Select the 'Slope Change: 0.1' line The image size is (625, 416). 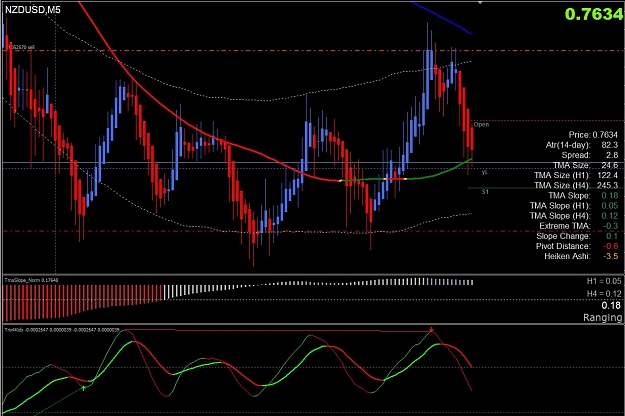(x=577, y=236)
